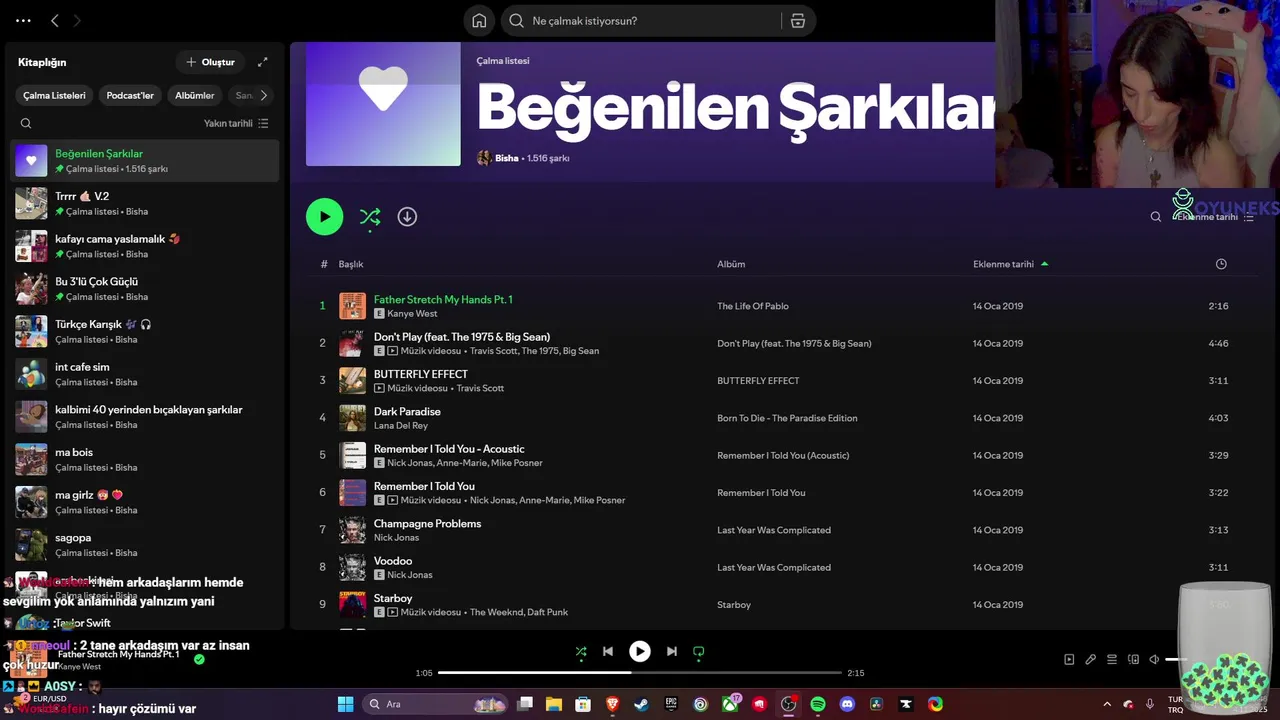1280x720 pixels.
Task: Select the Podcast'ler filter chip
Action: pos(130,96)
